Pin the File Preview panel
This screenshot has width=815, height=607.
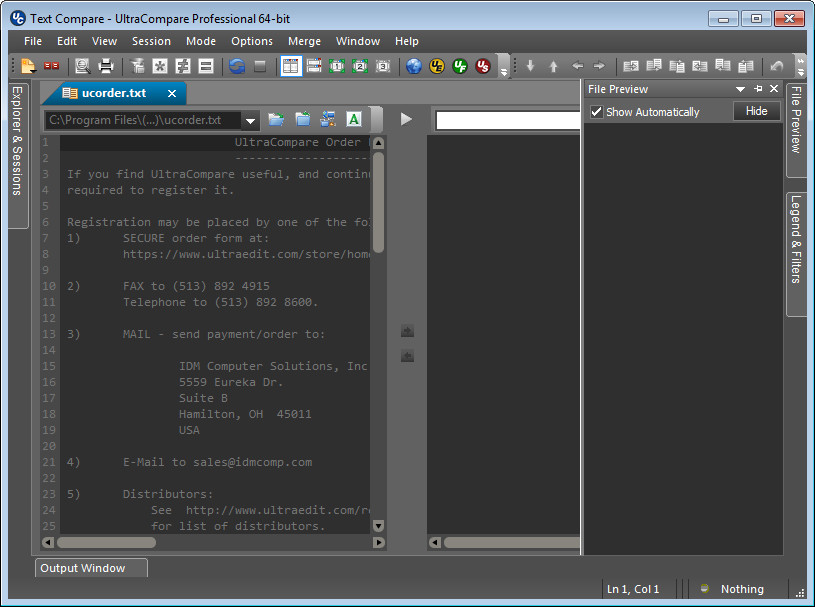pyautogui.click(x=758, y=89)
